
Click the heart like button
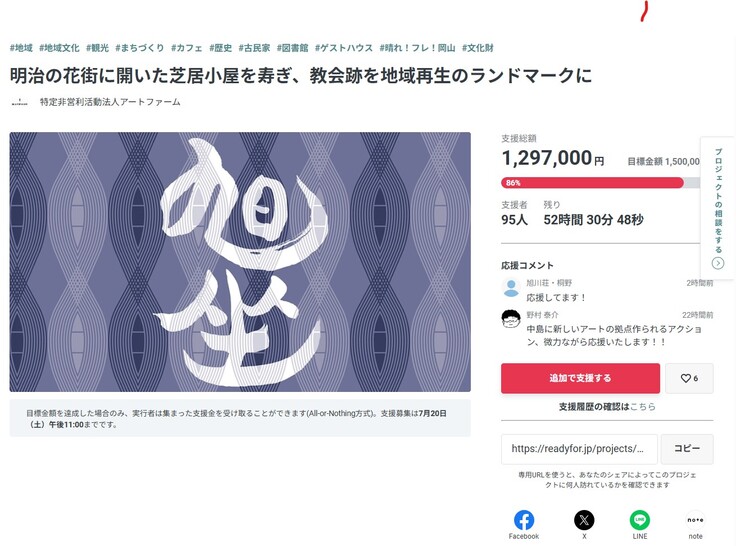point(689,379)
